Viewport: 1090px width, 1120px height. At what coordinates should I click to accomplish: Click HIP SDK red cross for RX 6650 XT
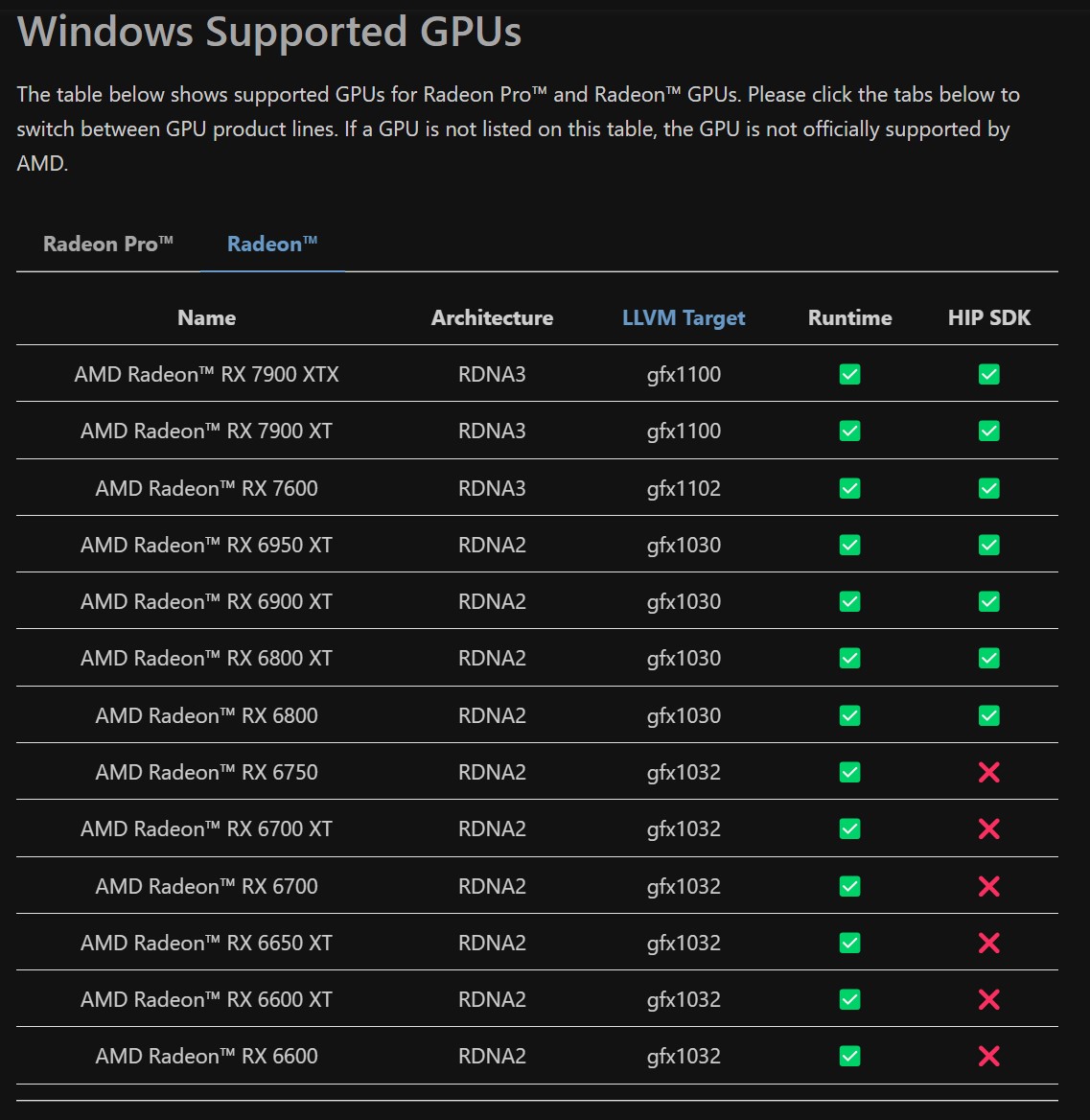click(989, 943)
